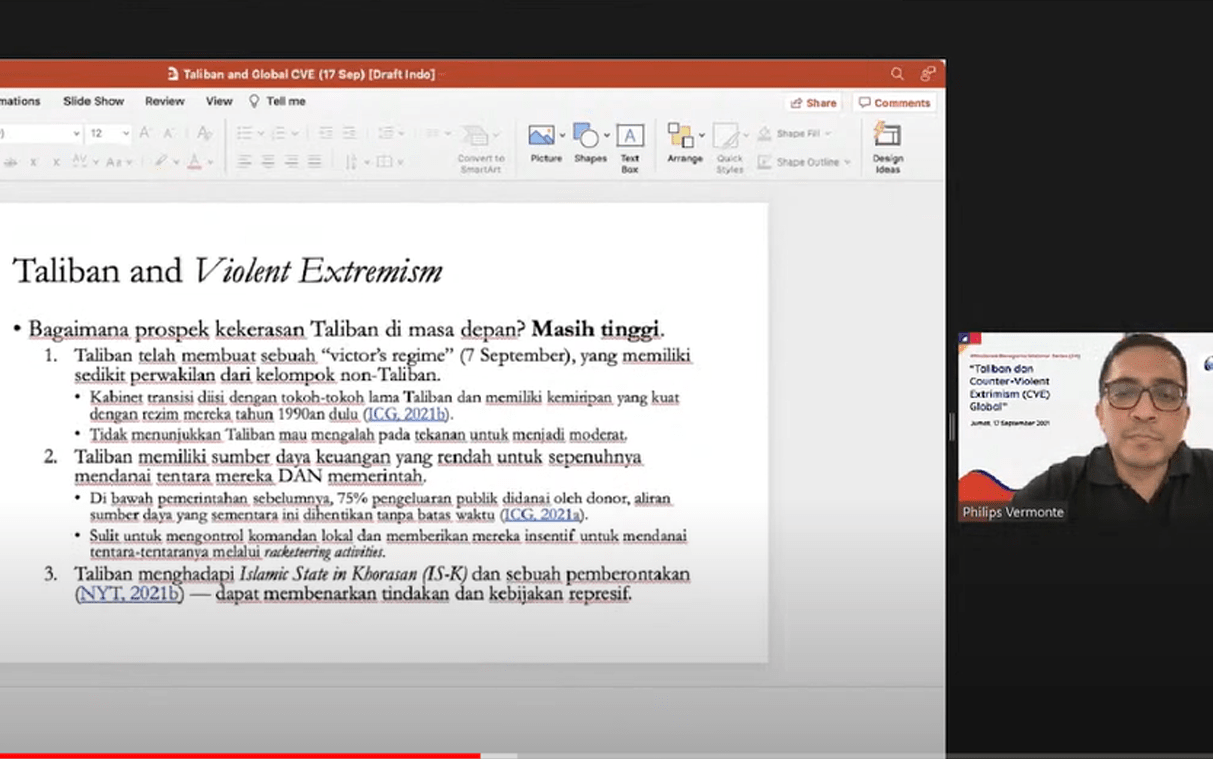Click the Picture insert icon
Viewport: 1213px width, 759px height.
tap(541, 136)
